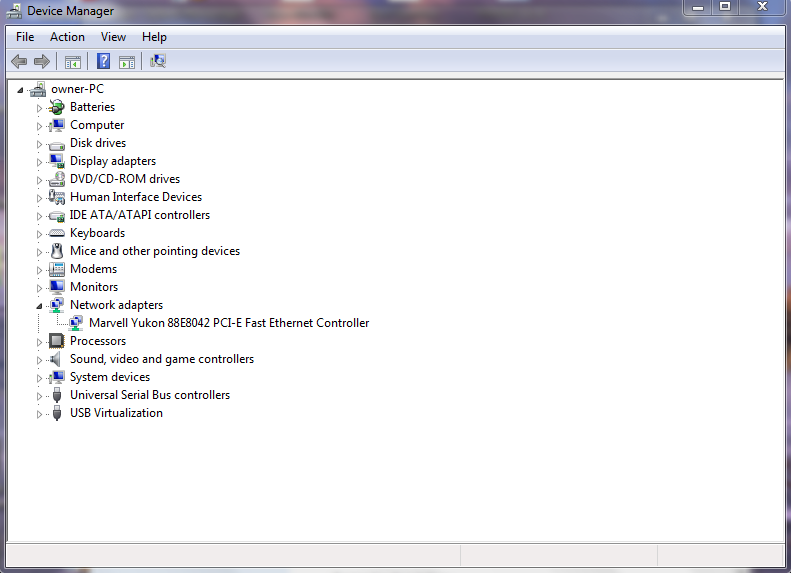Select the Network adapters label

click(117, 305)
